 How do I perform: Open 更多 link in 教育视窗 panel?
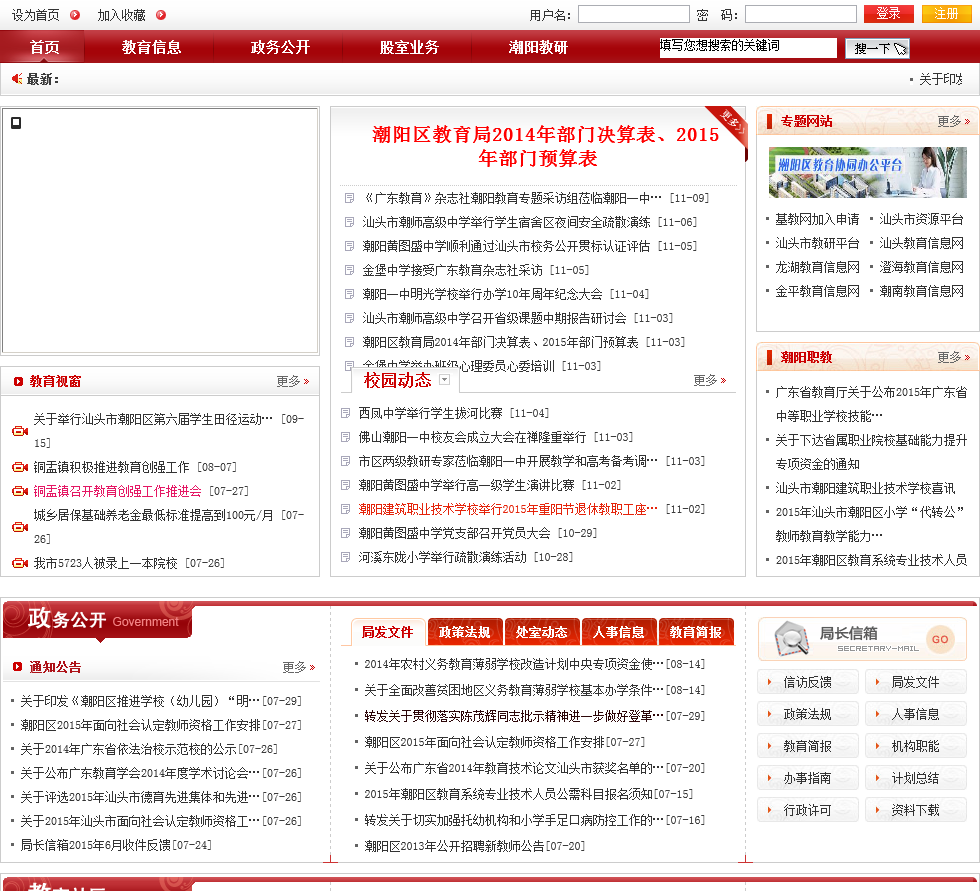(292, 381)
